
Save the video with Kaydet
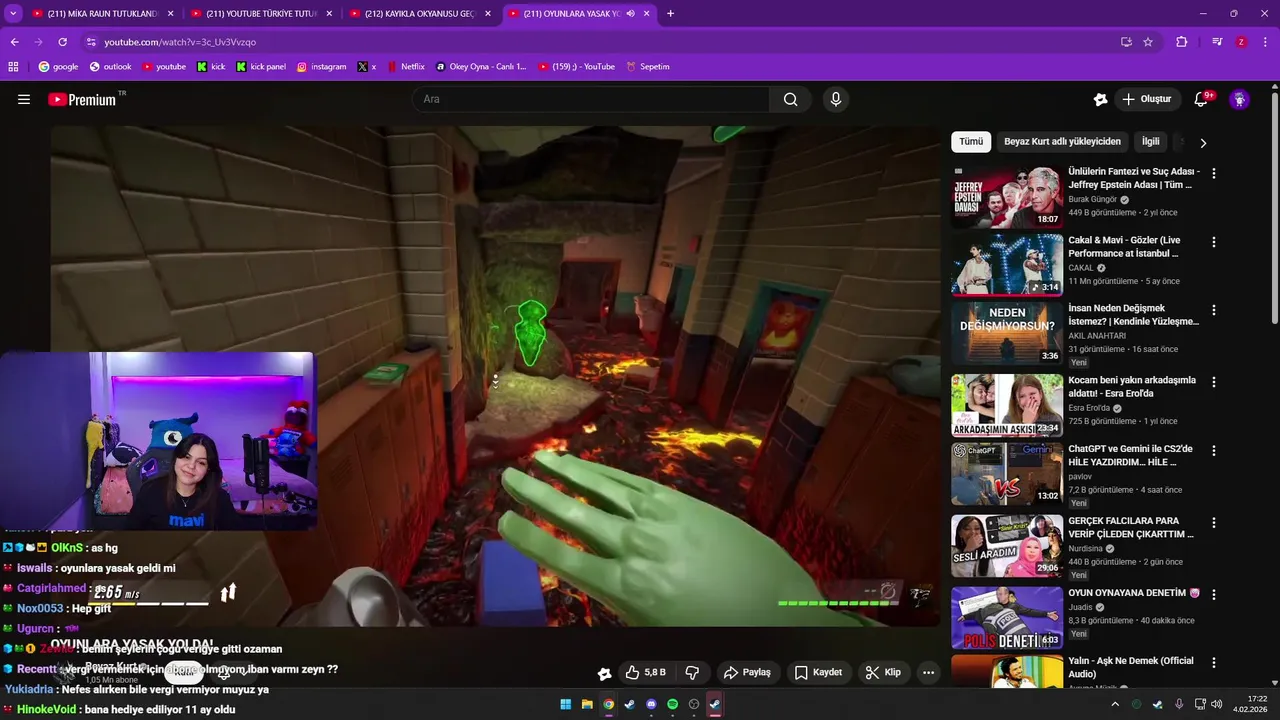pyautogui.click(x=817, y=672)
